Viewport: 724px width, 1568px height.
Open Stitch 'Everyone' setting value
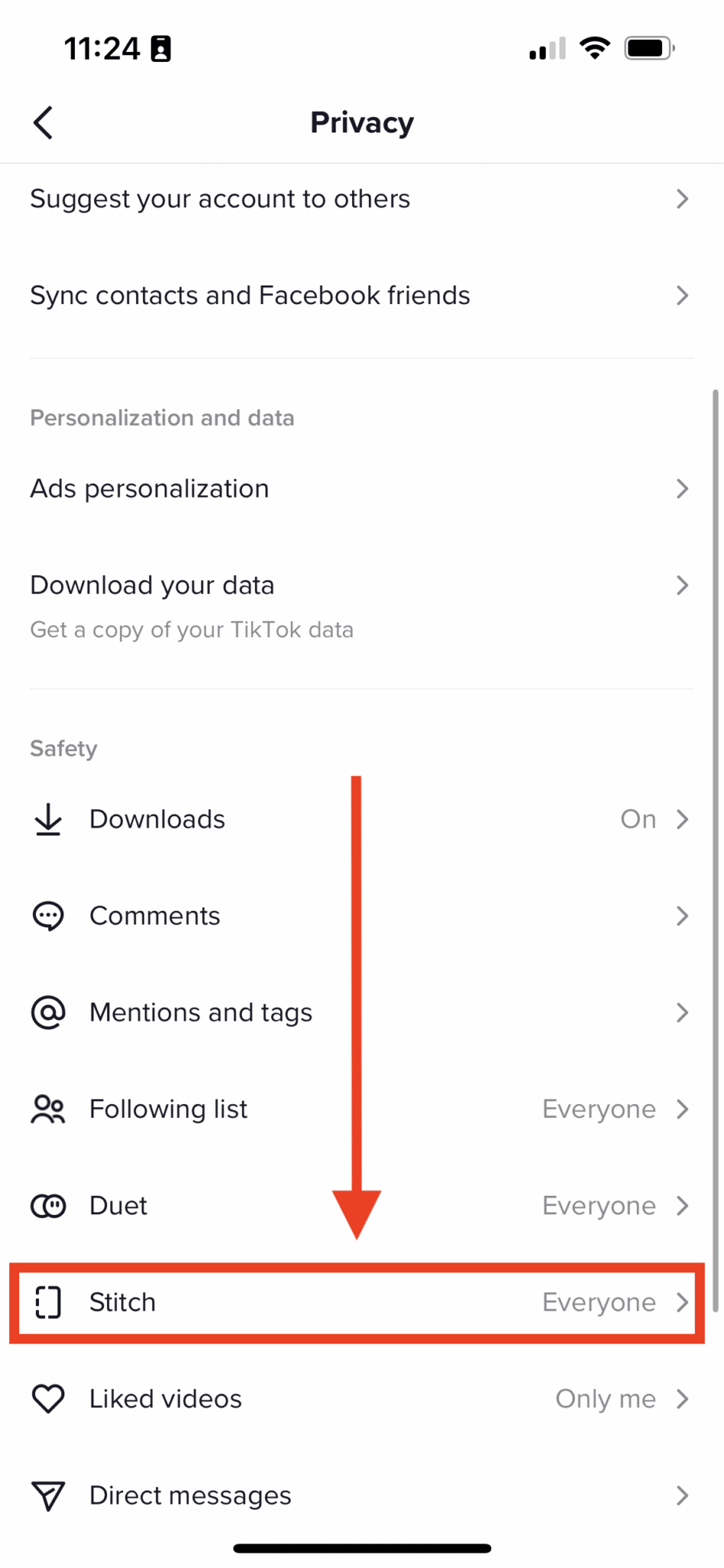pyautogui.click(x=598, y=1302)
